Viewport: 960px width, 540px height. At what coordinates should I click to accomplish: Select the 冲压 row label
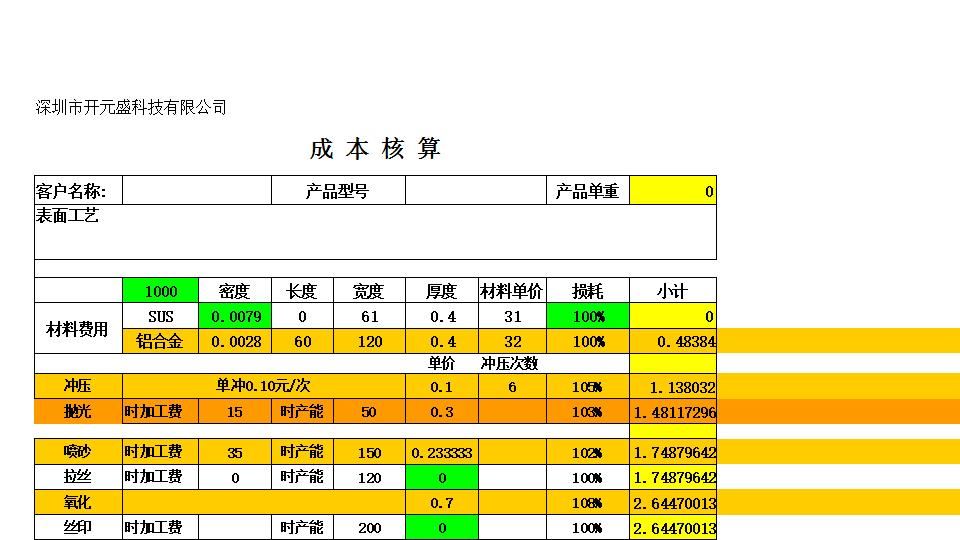(x=78, y=386)
